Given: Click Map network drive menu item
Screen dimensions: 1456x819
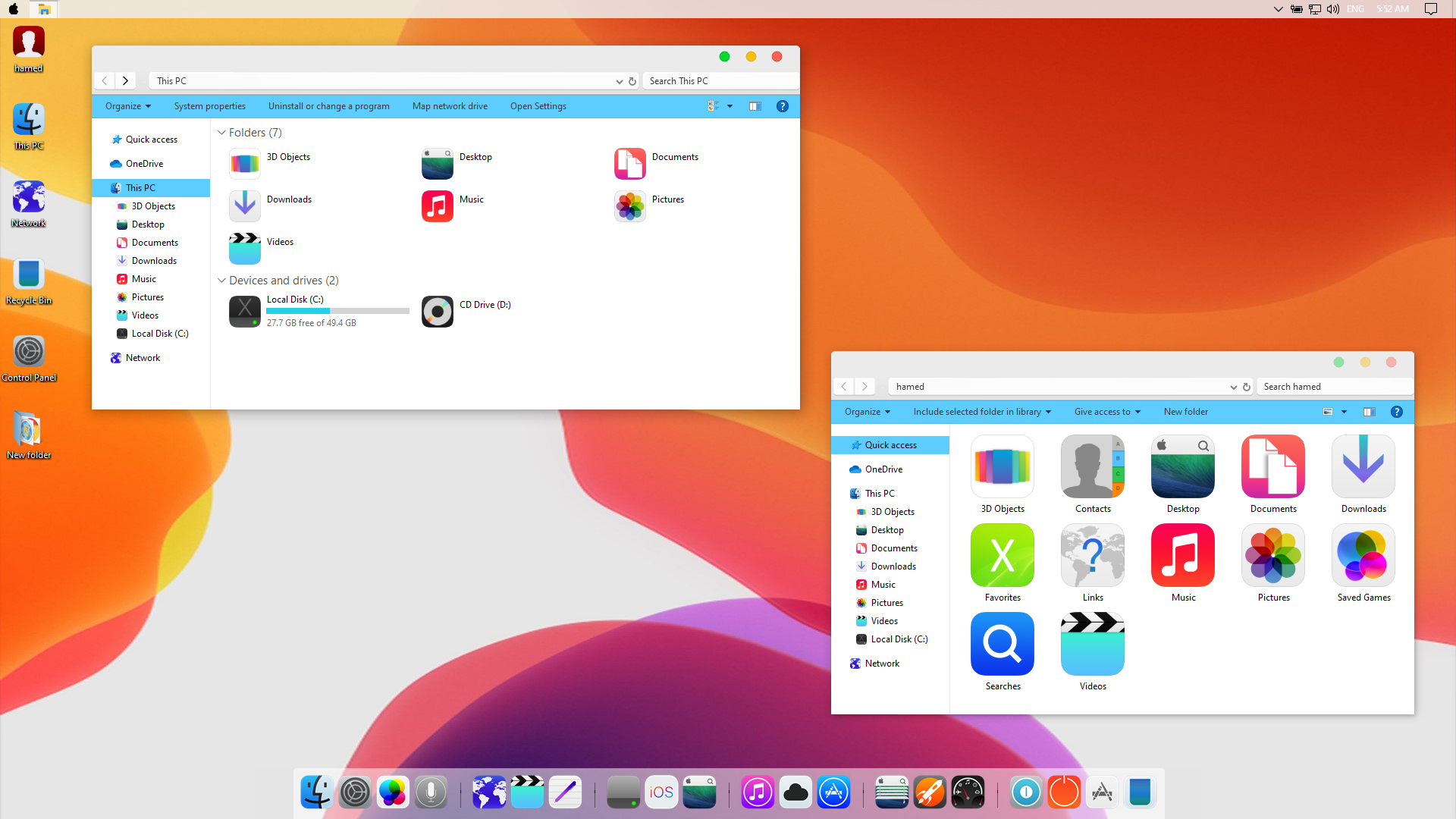Looking at the screenshot, I should coord(450,106).
